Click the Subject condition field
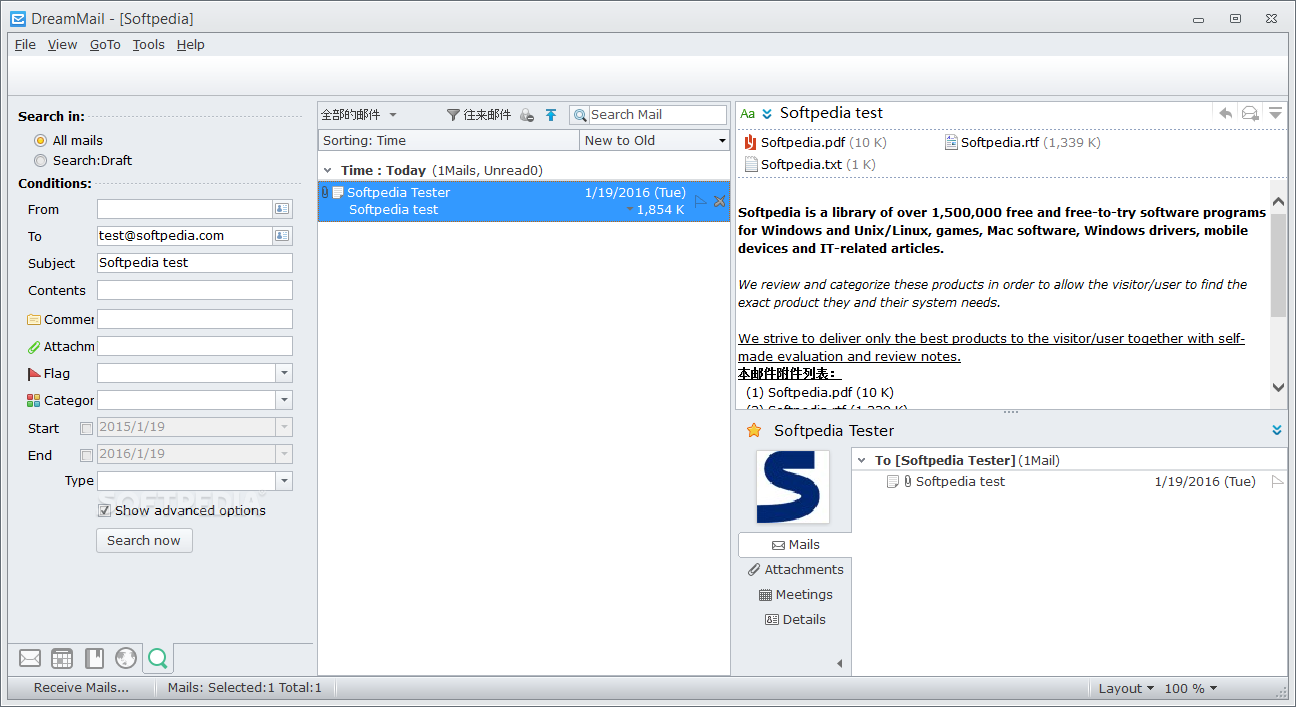 click(x=195, y=263)
